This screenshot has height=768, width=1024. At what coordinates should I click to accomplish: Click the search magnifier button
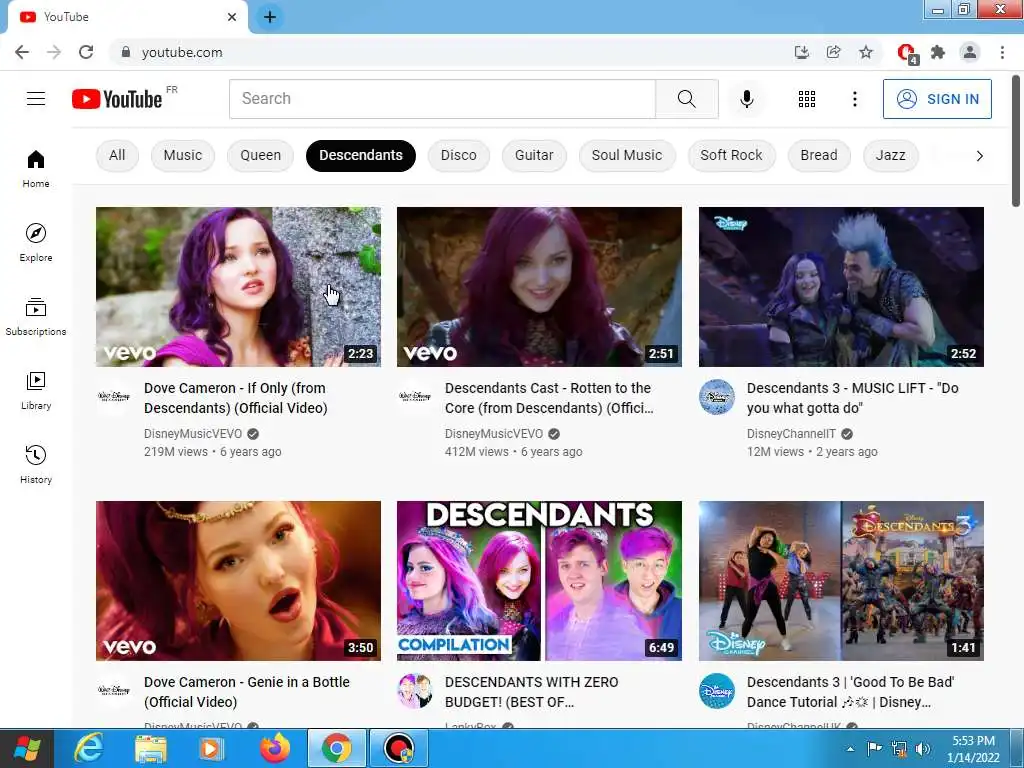pyautogui.click(x=686, y=99)
